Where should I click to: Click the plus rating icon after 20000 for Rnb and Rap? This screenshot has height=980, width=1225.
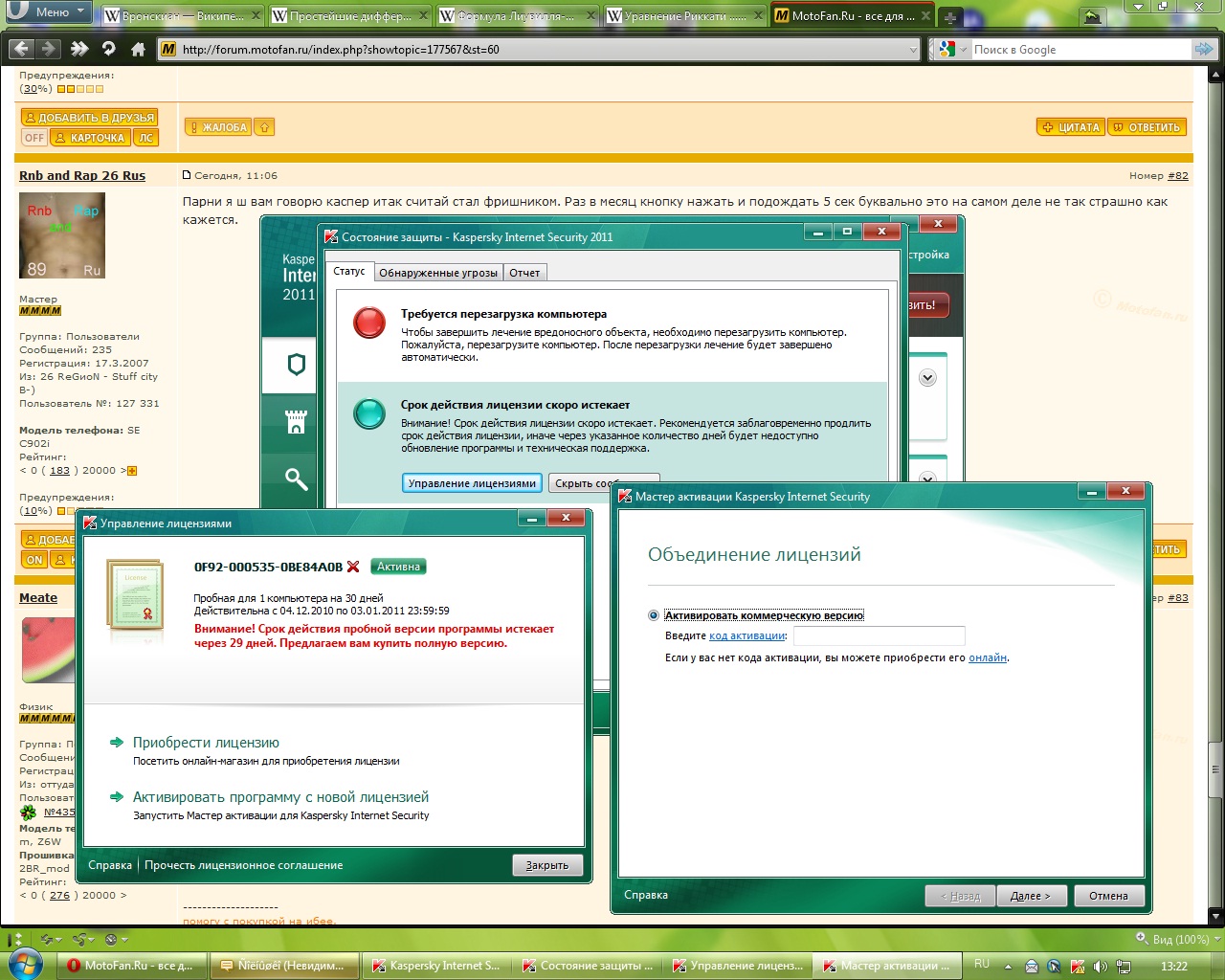point(132,471)
